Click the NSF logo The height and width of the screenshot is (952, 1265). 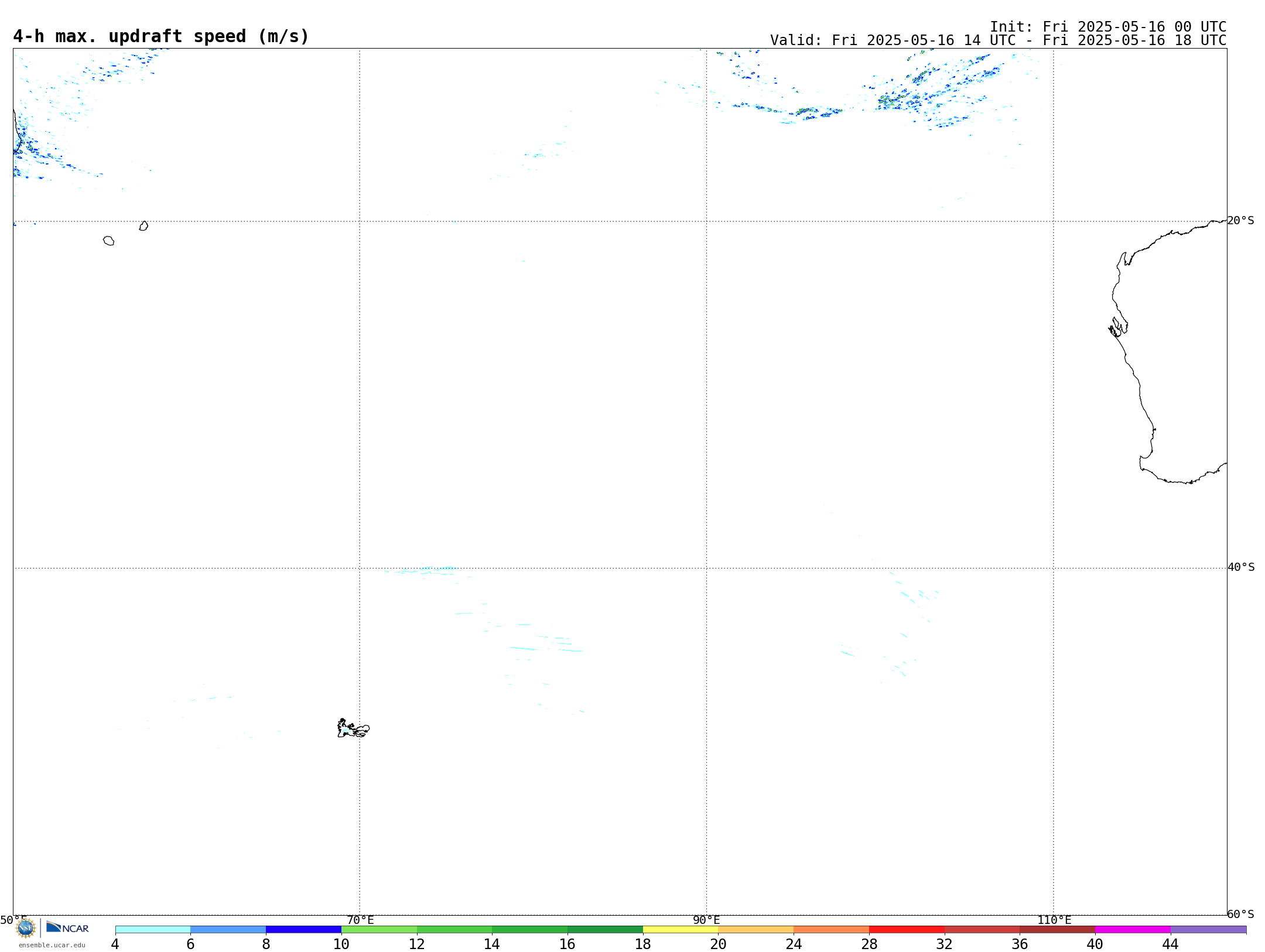(x=26, y=928)
